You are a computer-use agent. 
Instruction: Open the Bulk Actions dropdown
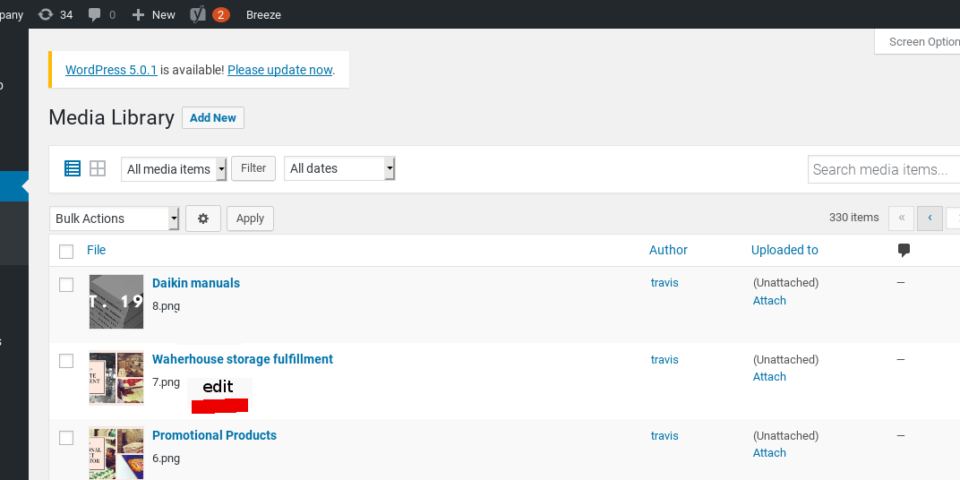tap(114, 218)
